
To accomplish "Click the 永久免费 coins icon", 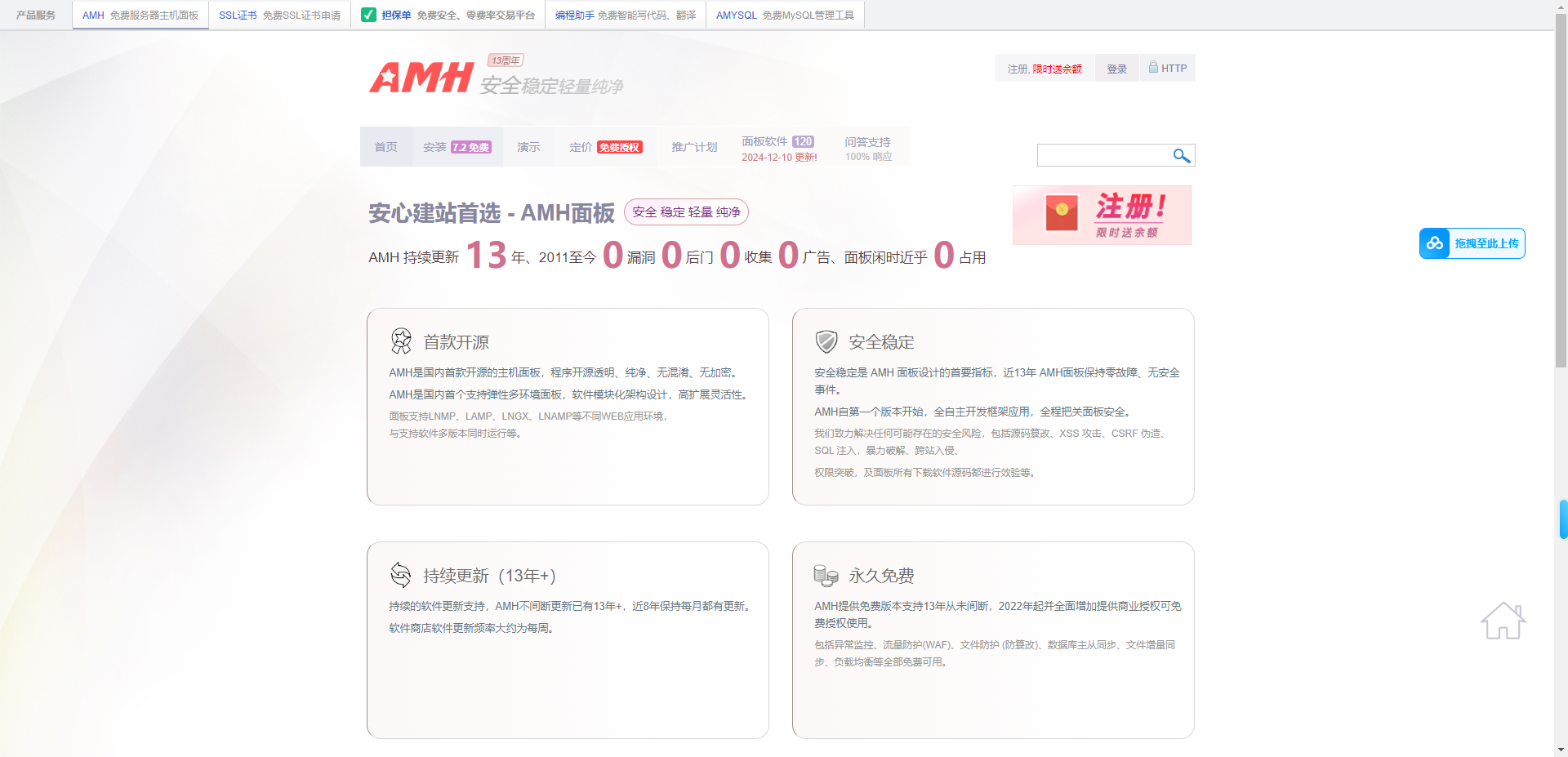I will tap(826, 576).
